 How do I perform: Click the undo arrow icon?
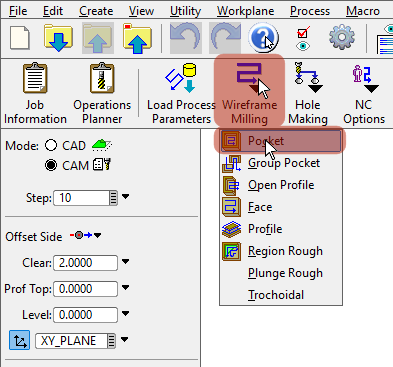click(185, 38)
